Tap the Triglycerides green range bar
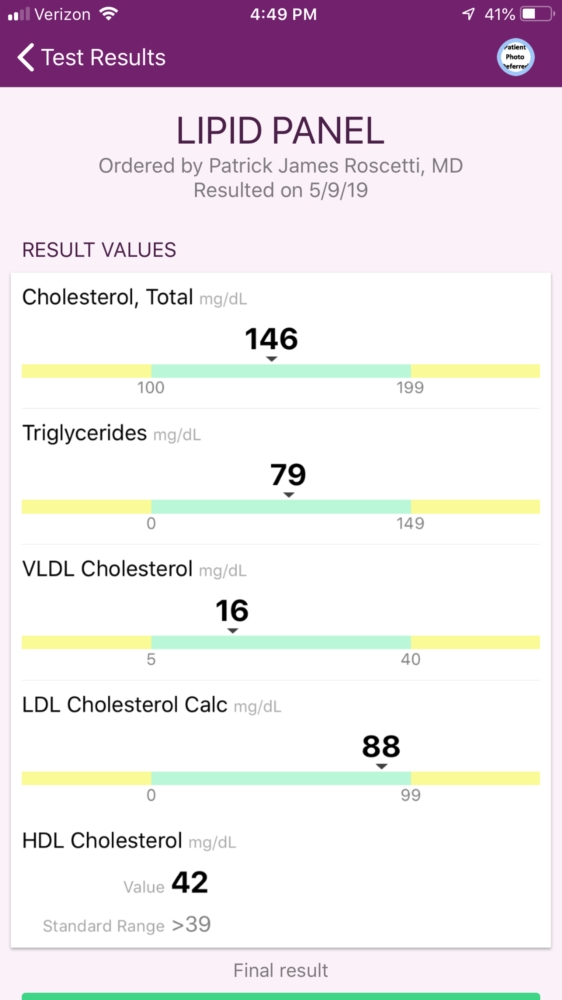562x1000 pixels. pos(281,507)
